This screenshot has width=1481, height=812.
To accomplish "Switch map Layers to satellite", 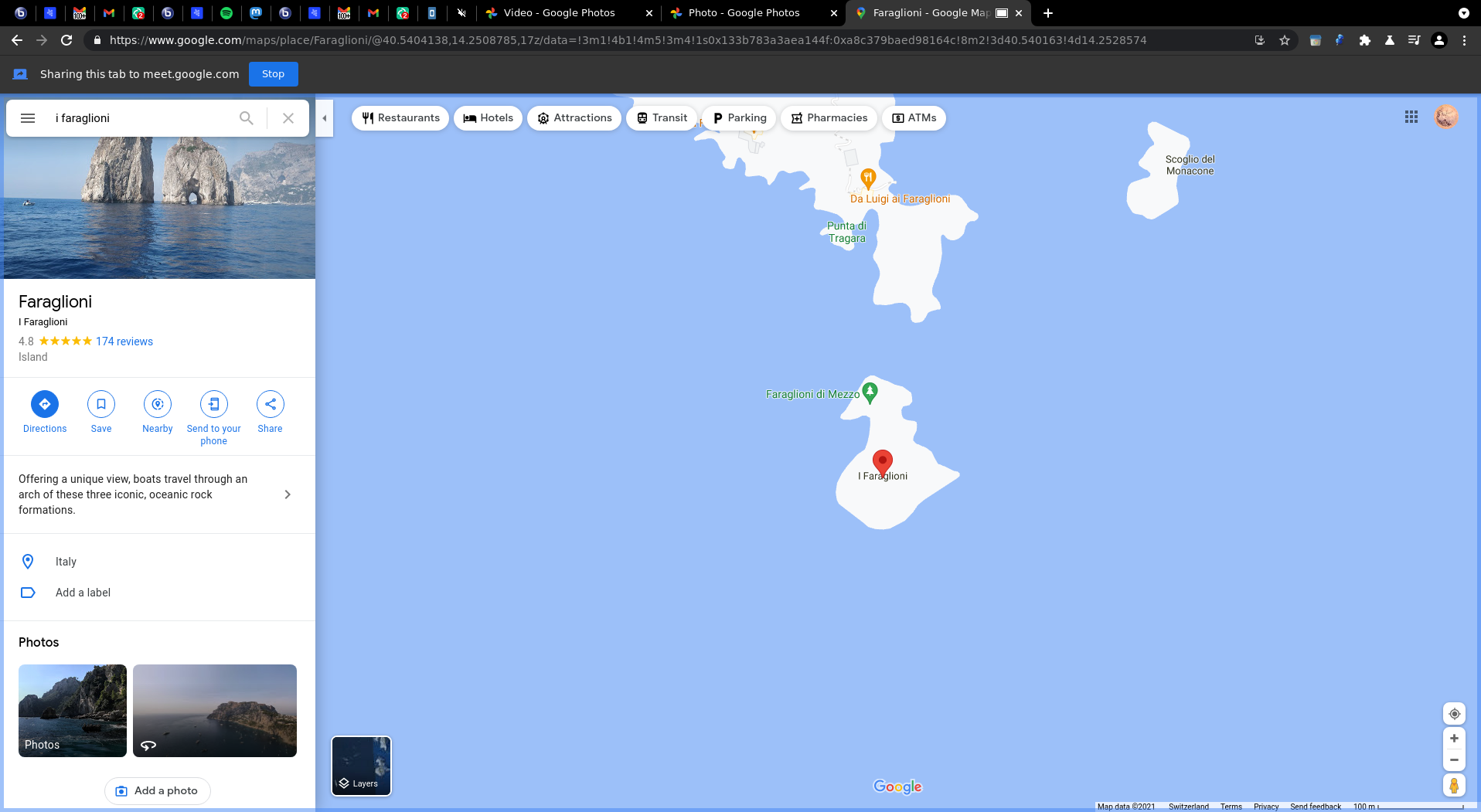I will tap(361, 766).
